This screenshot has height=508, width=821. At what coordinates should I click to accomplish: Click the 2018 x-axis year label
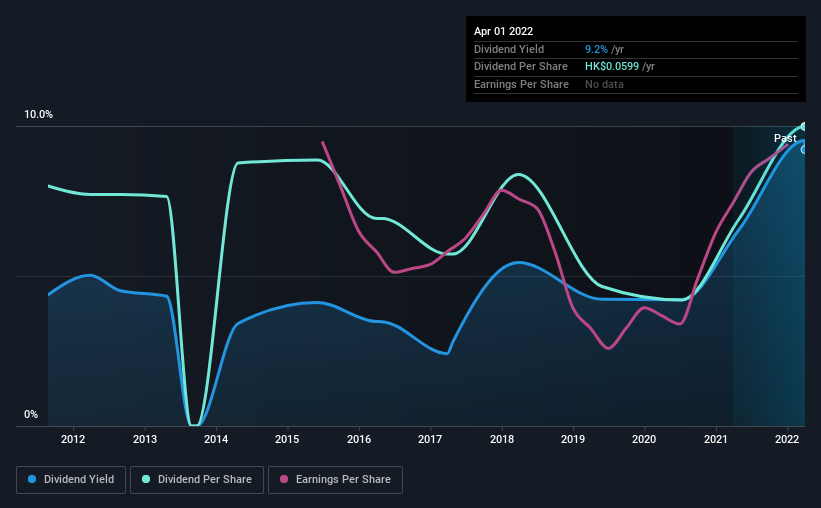click(x=502, y=439)
